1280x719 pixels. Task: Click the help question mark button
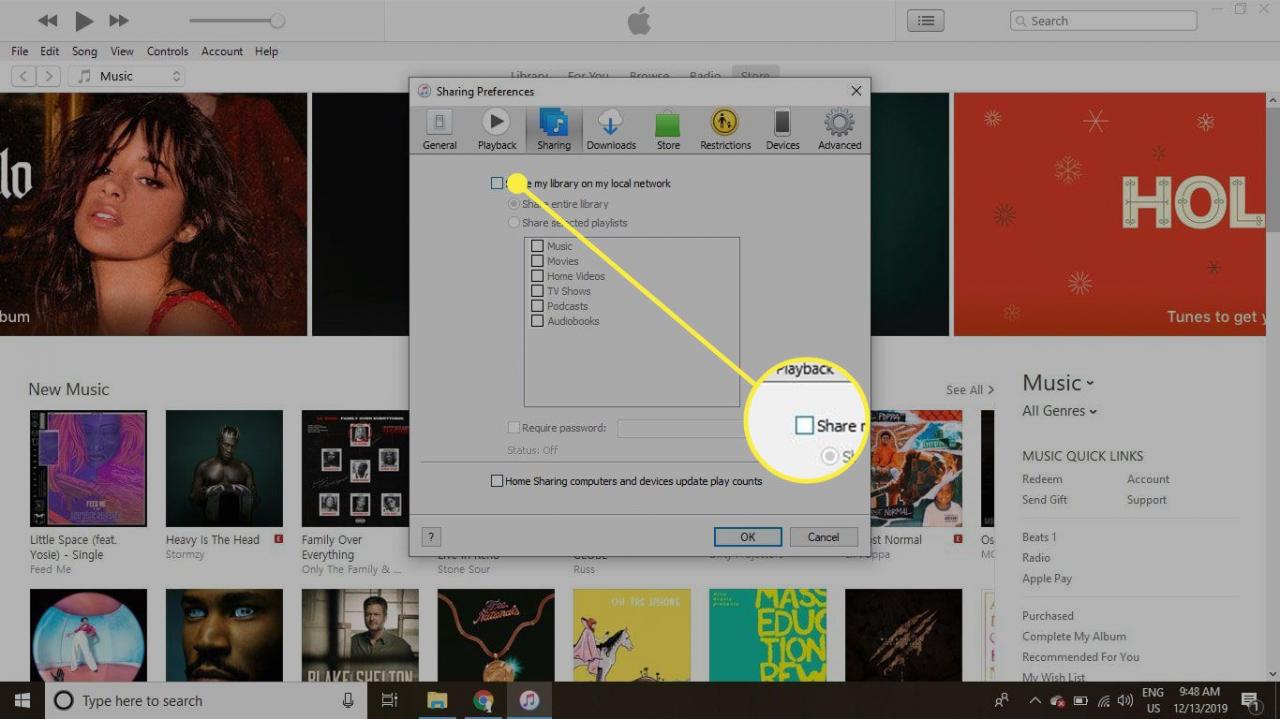pyautogui.click(x=431, y=537)
